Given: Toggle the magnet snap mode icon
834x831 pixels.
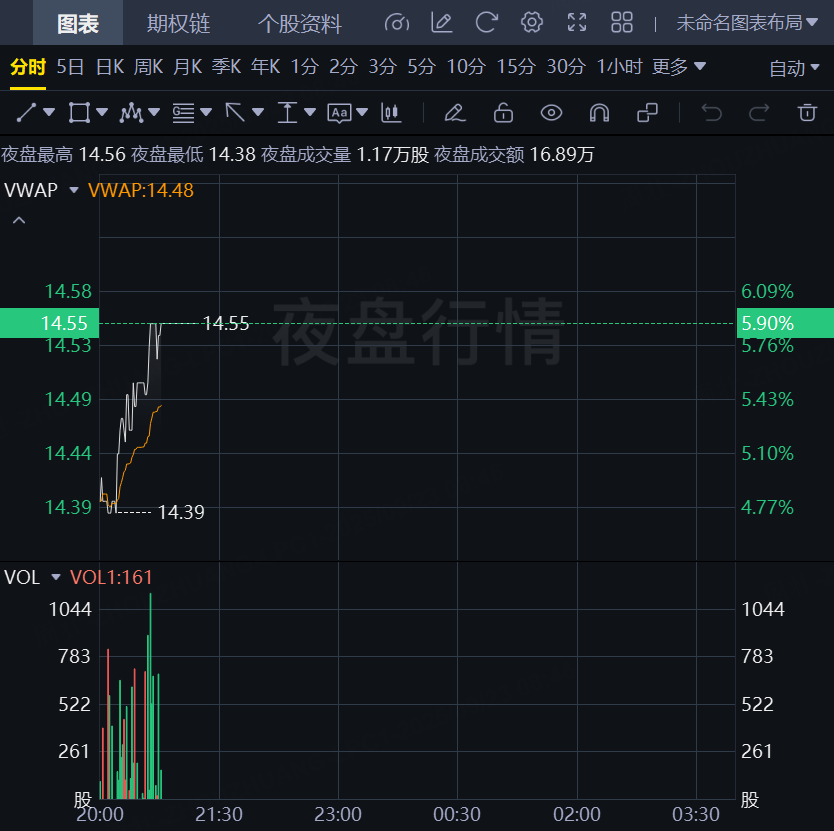Looking at the screenshot, I should [599, 113].
